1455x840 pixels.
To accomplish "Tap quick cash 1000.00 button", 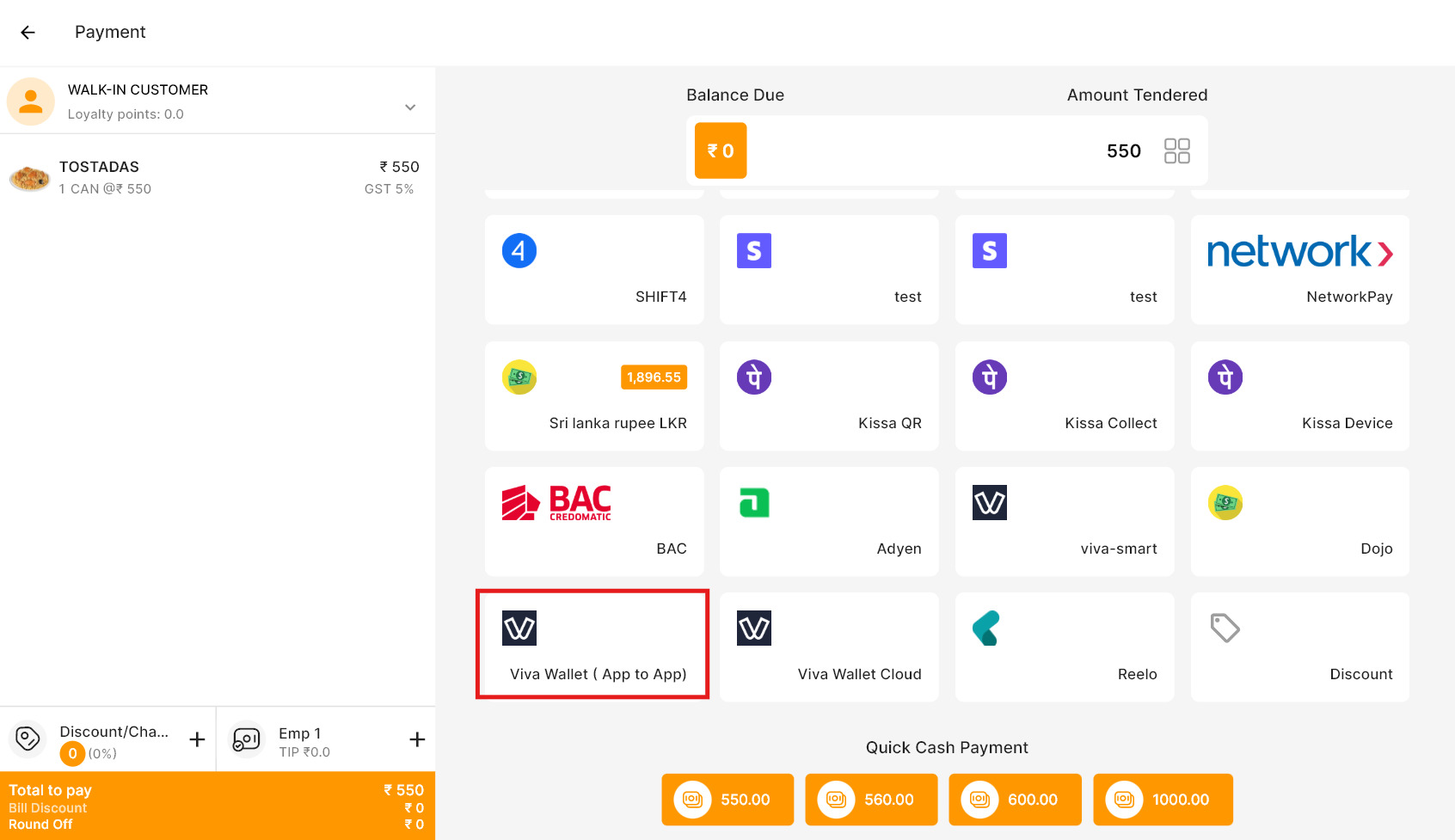I will coord(1163,800).
